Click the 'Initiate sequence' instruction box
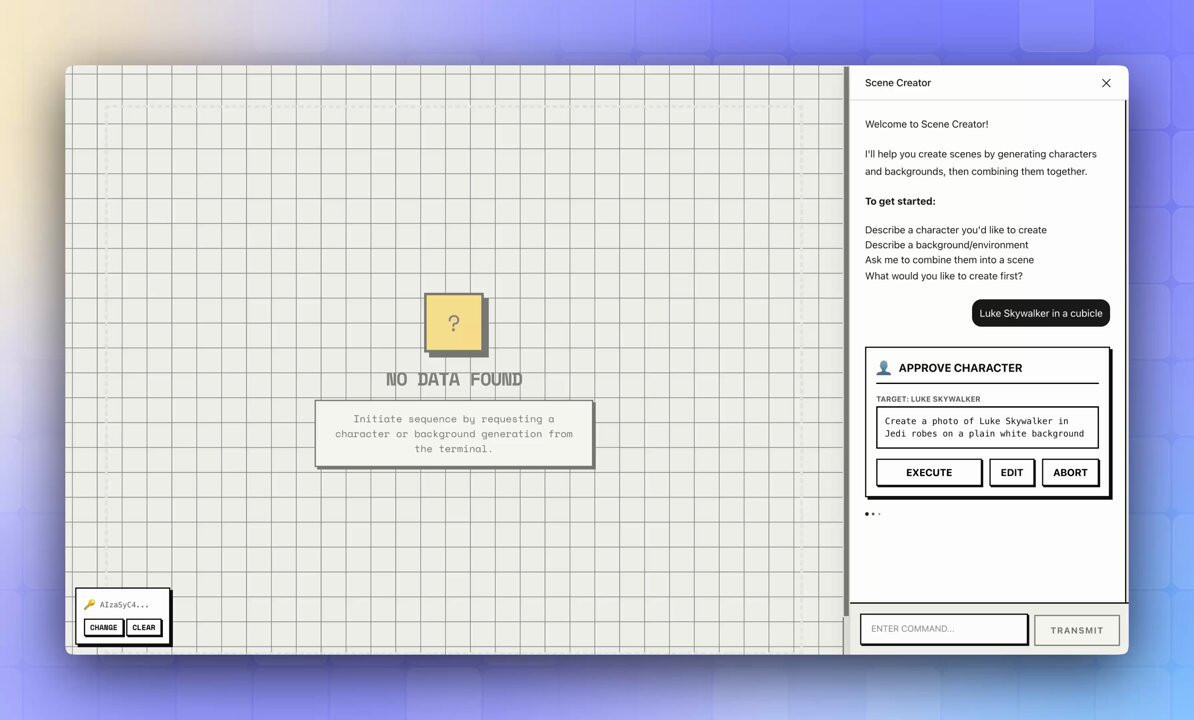Image resolution: width=1194 pixels, height=720 pixels. point(454,434)
